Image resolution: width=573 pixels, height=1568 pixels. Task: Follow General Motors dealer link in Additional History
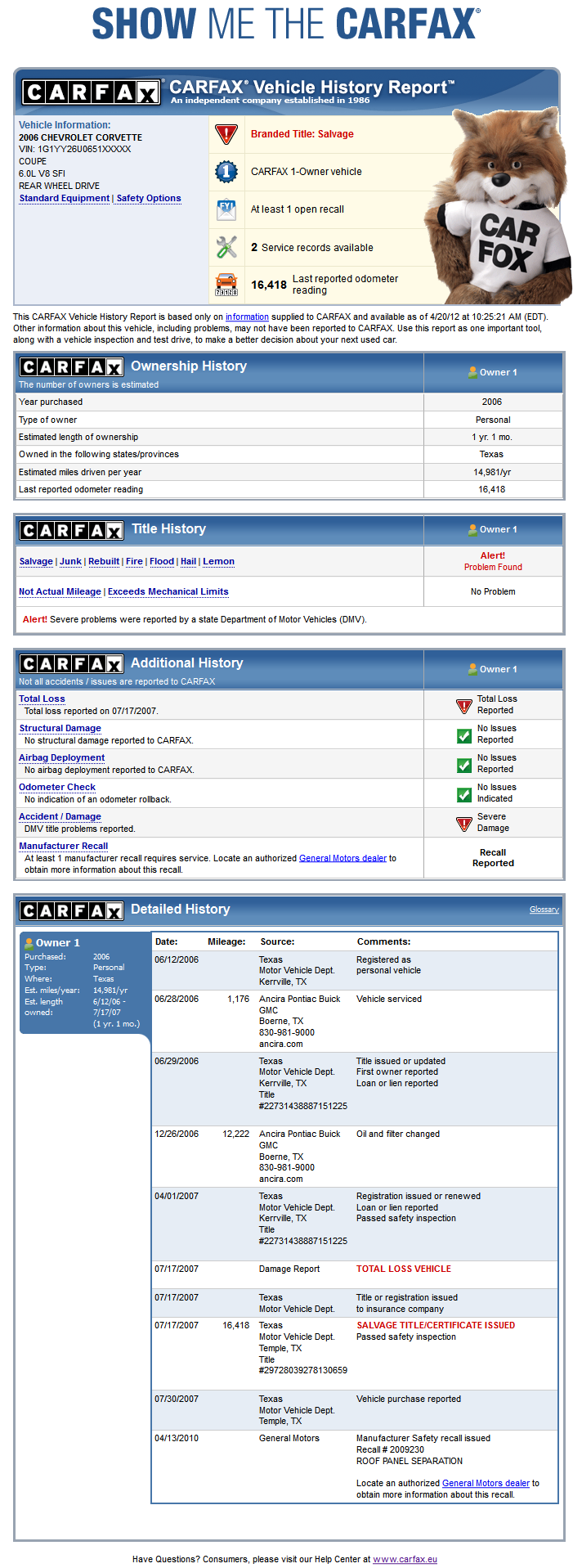pos(342,858)
